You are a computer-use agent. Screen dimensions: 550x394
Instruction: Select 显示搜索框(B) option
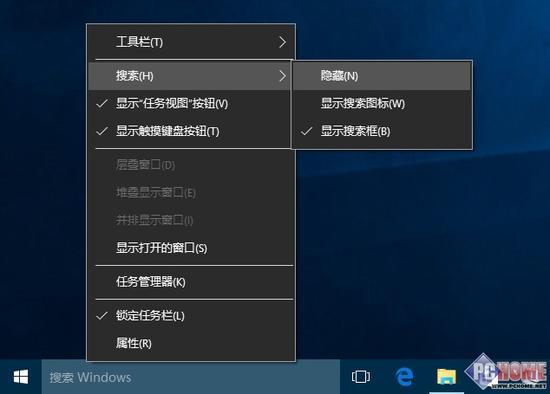382,131
